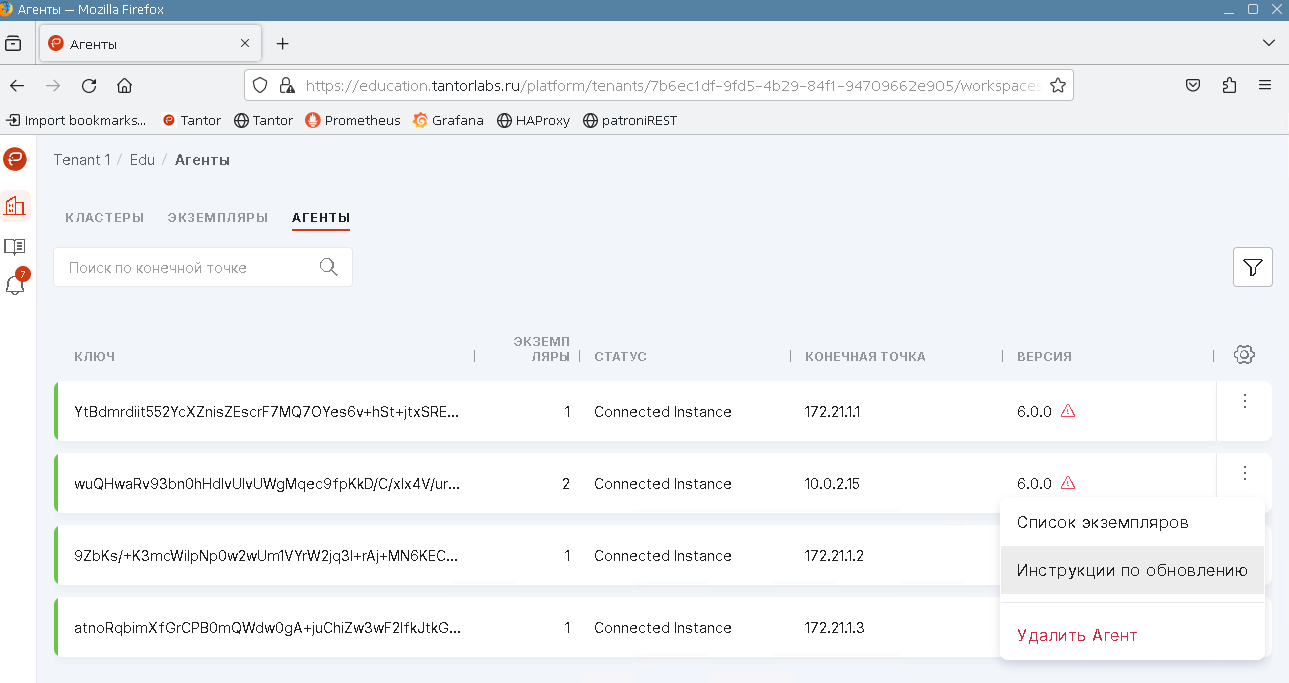Screen dimensions: 1289x683
Task: Toggle three-dot menu for agent 10.0.2.15
Action: 1244,473
